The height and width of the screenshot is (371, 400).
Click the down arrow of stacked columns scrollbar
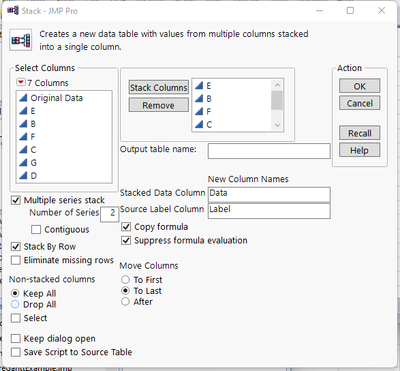(277, 126)
